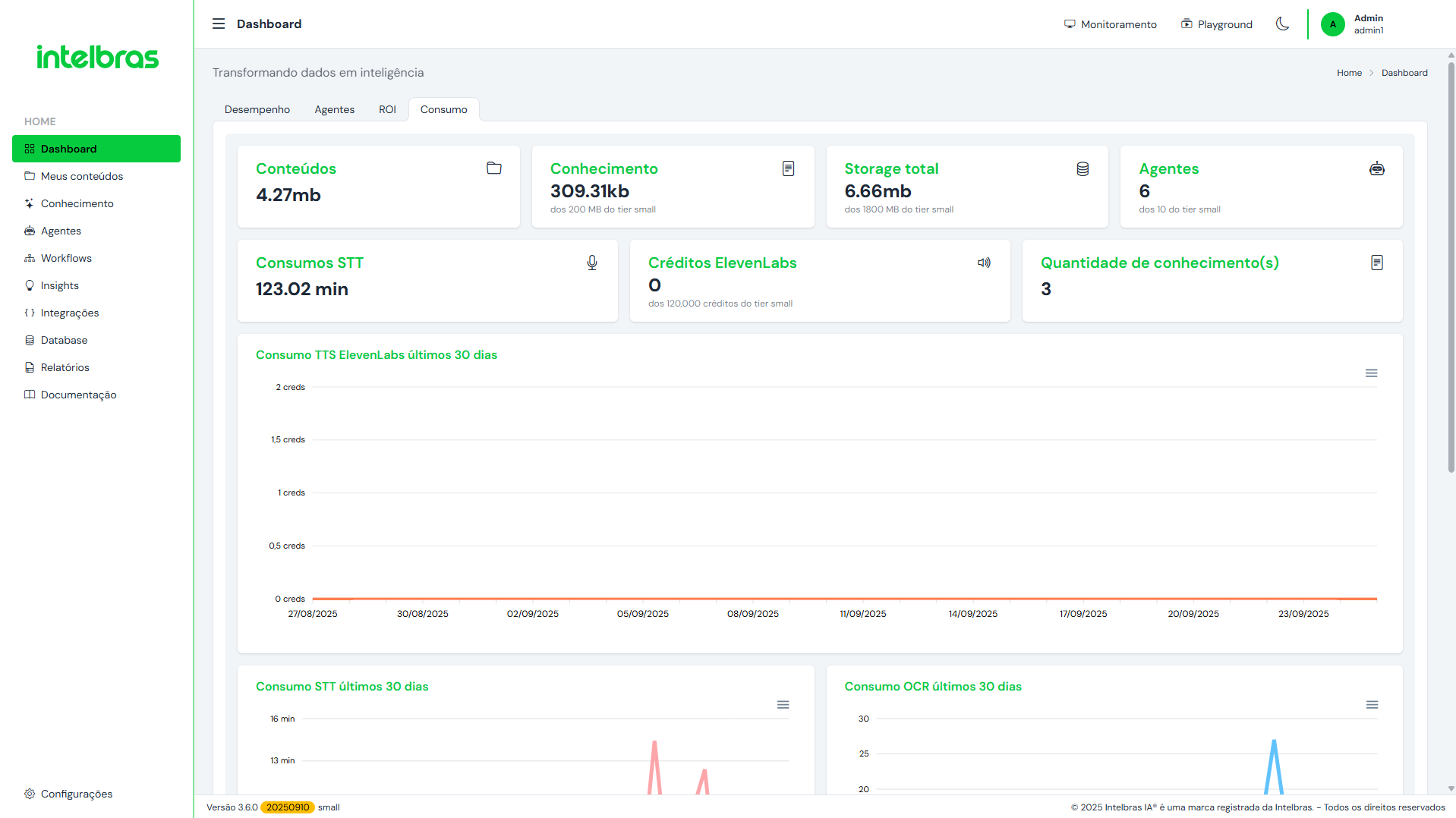
Task: Click the 20250910 version badge
Action: [x=288, y=807]
